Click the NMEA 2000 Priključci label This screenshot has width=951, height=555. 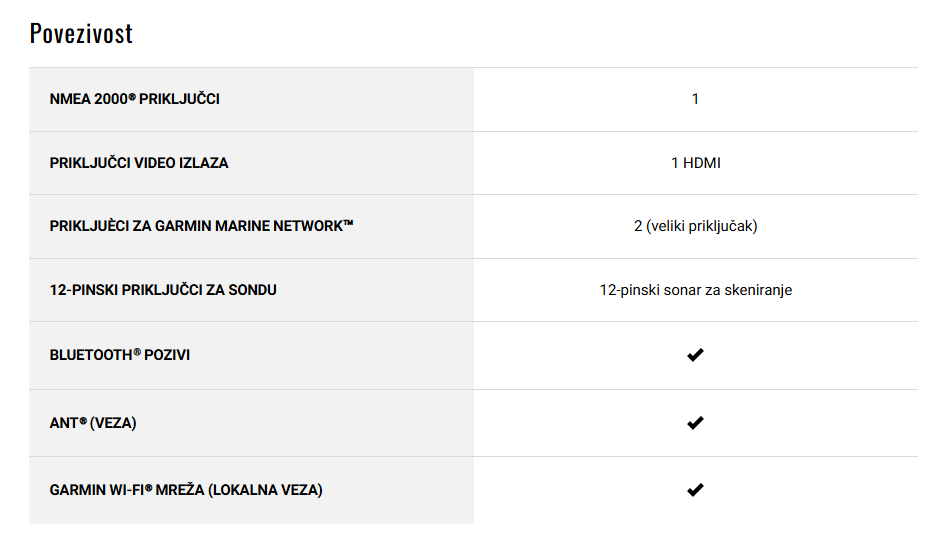click(135, 99)
